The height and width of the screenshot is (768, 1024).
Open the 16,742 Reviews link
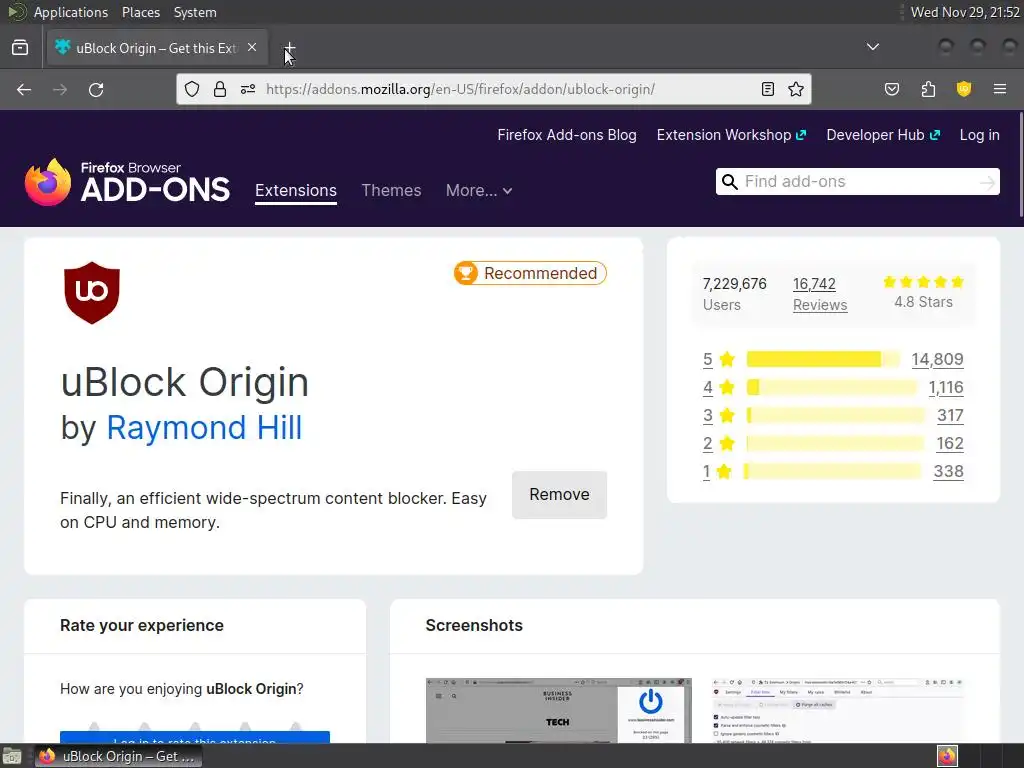click(820, 294)
